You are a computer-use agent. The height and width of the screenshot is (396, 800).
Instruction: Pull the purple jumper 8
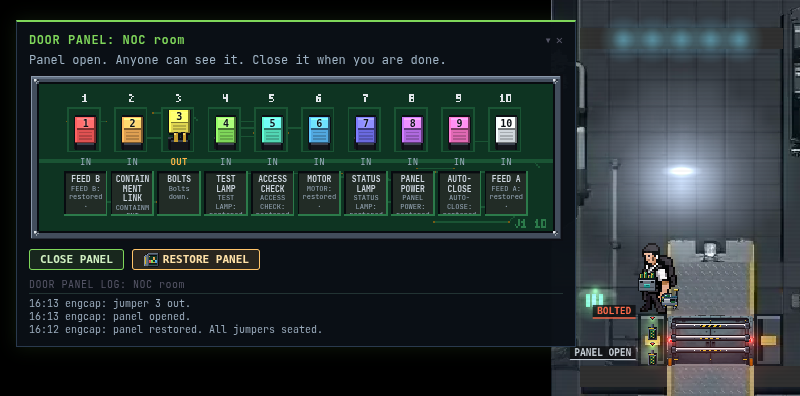pos(412,130)
